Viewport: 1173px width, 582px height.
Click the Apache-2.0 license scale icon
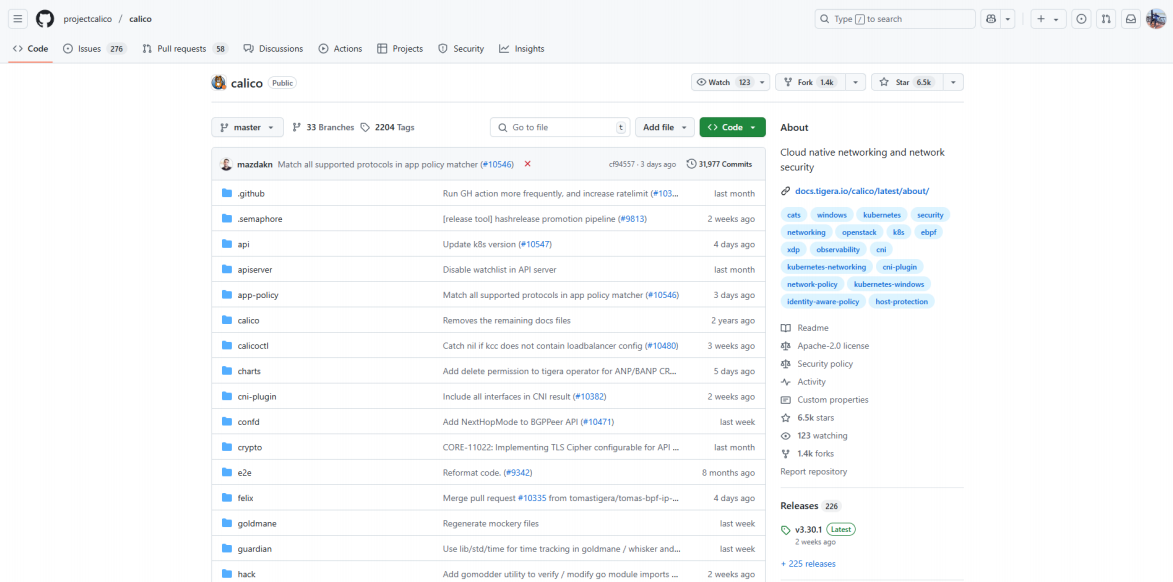(x=785, y=346)
